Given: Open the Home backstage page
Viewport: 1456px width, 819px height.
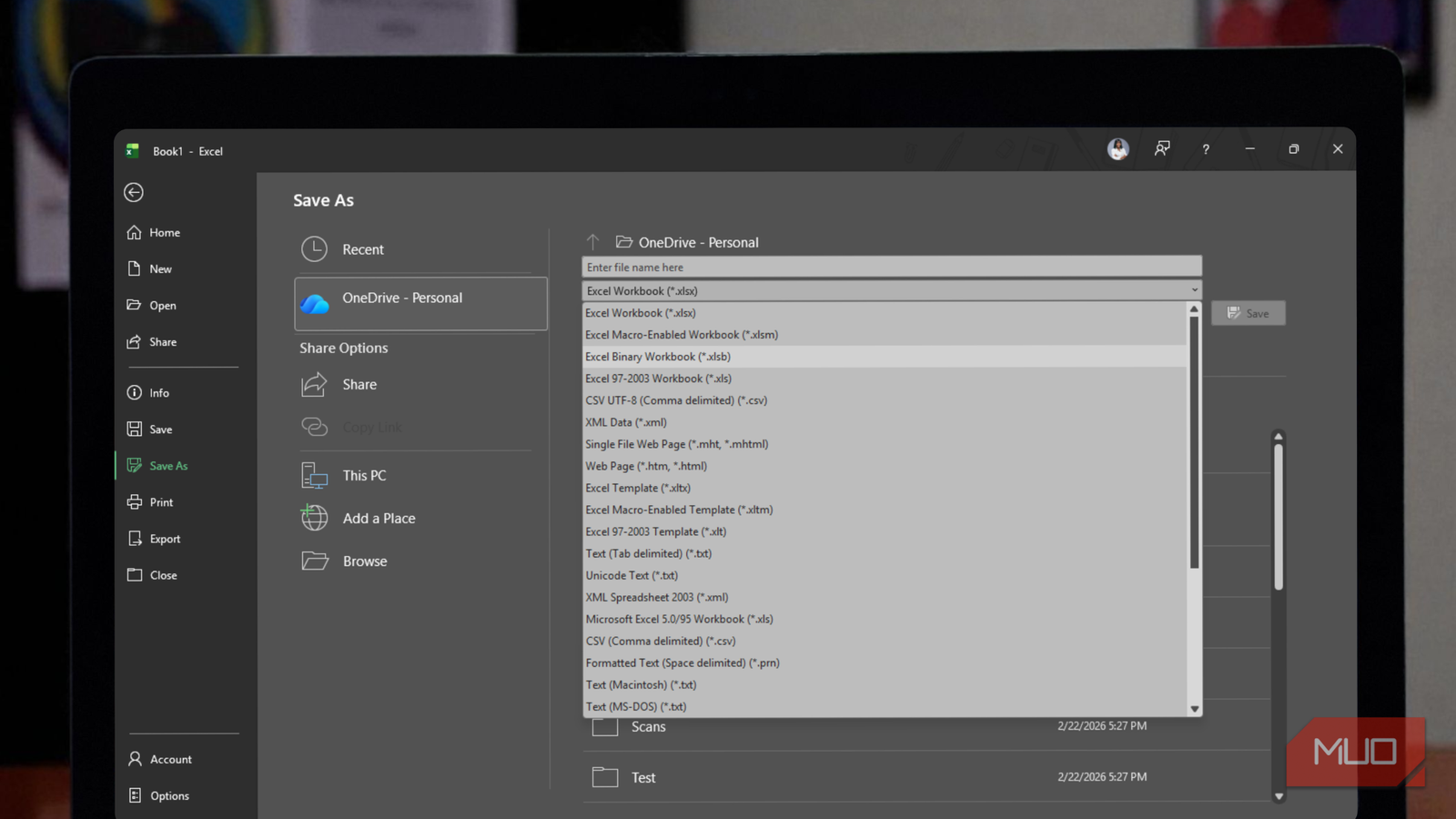Looking at the screenshot, I should tap(154, 233).
